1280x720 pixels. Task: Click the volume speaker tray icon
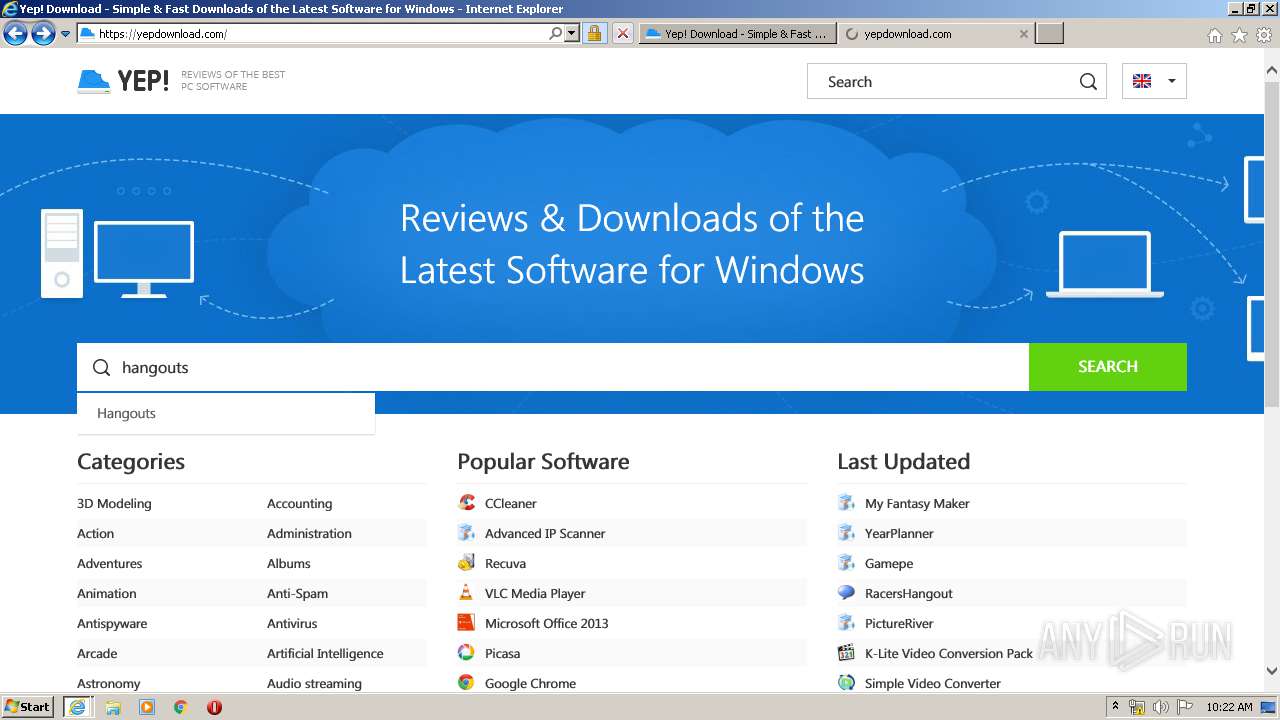[1160, 707]
